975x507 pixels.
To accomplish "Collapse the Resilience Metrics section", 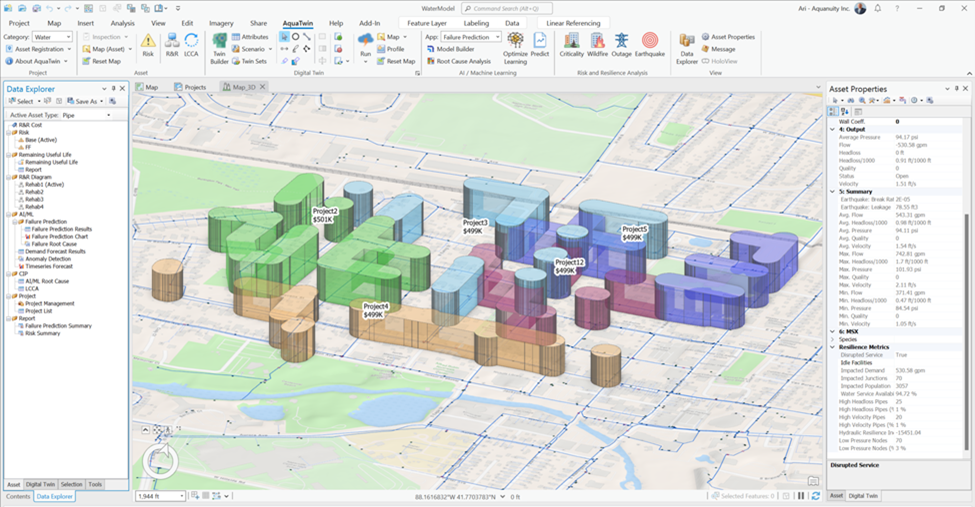I will [833, 346].
